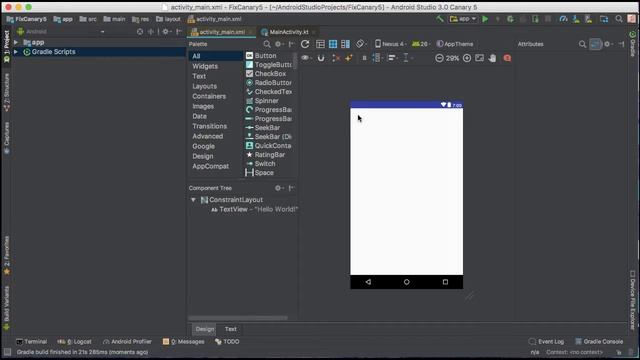Open AppTheme theme selector
Viewport: 640px width, 360px height.
(x=455, y=44)
